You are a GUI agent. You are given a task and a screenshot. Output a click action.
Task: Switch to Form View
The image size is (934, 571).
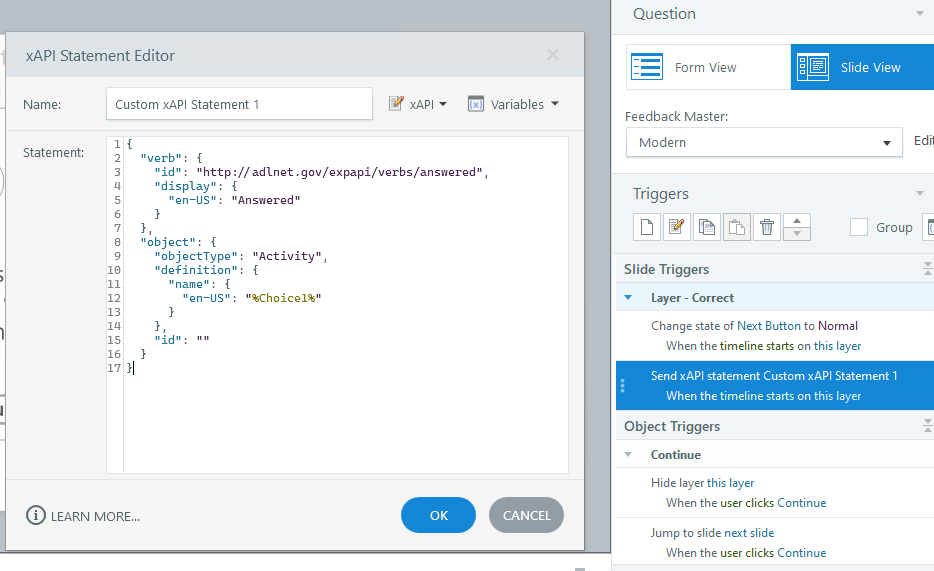click(708, 67)
